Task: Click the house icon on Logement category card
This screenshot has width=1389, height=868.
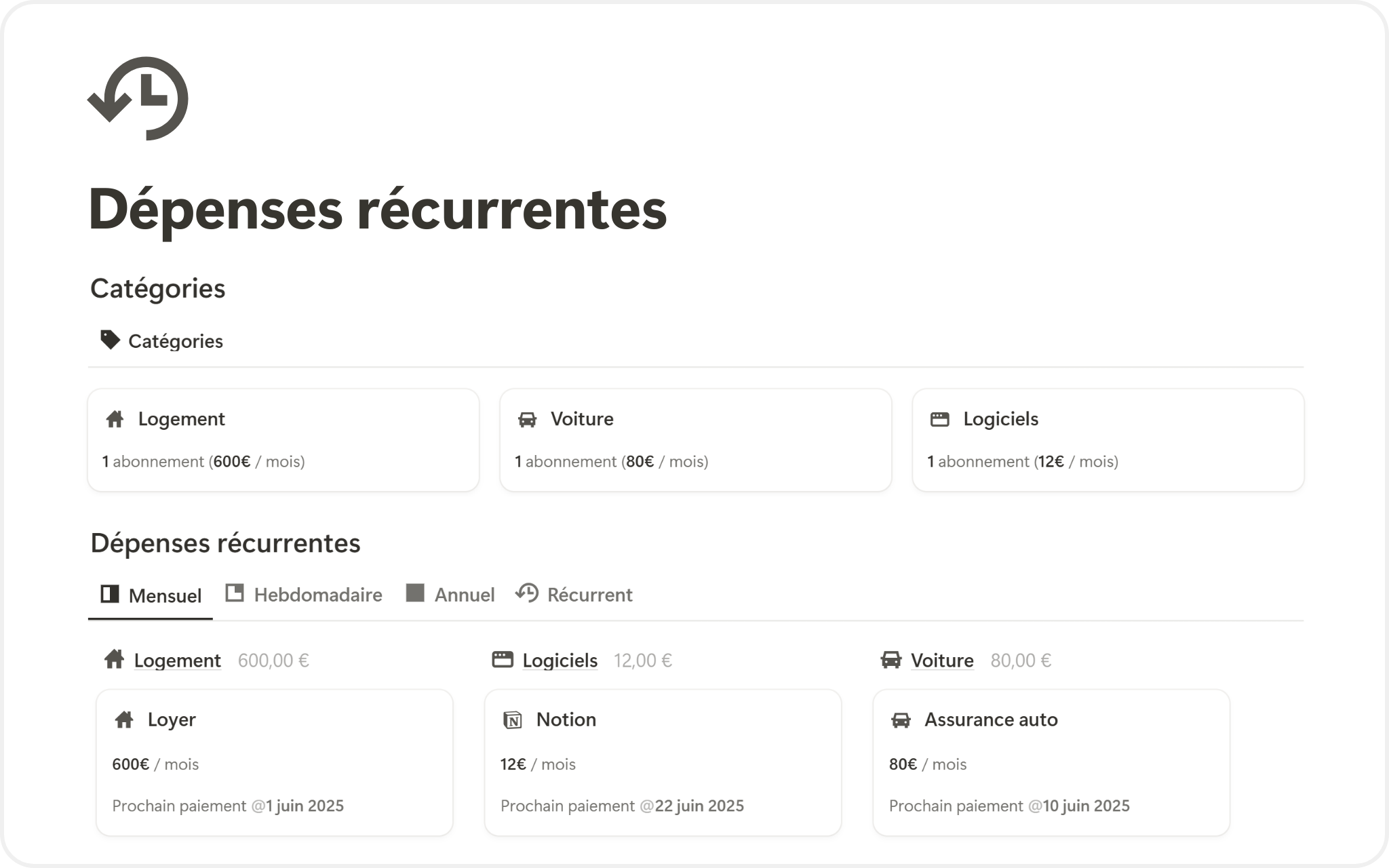Action: click(115, 419)
